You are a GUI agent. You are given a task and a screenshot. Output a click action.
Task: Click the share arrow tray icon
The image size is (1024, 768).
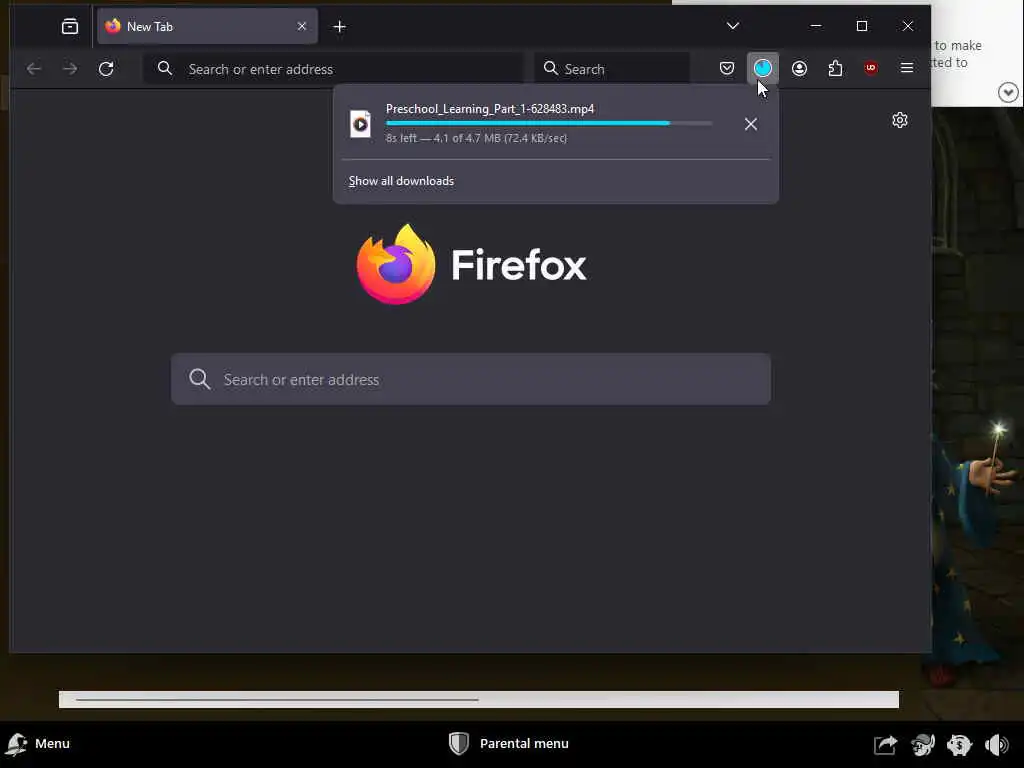click(x=886, y=744)
